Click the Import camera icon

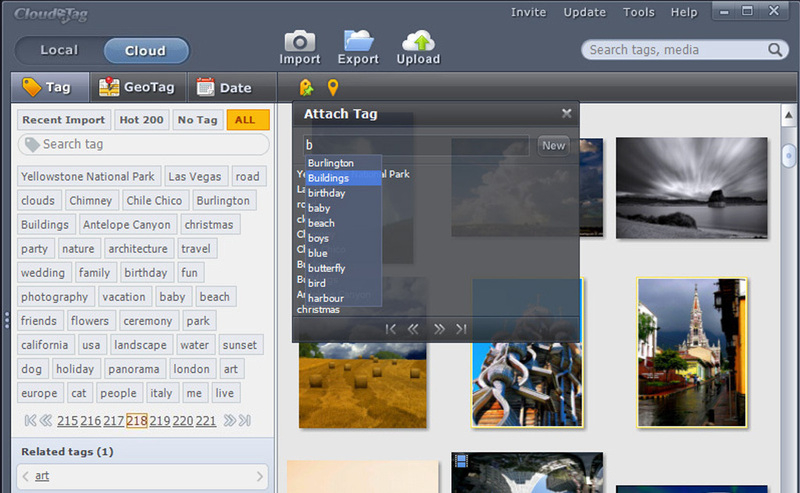tap(299, 41)
